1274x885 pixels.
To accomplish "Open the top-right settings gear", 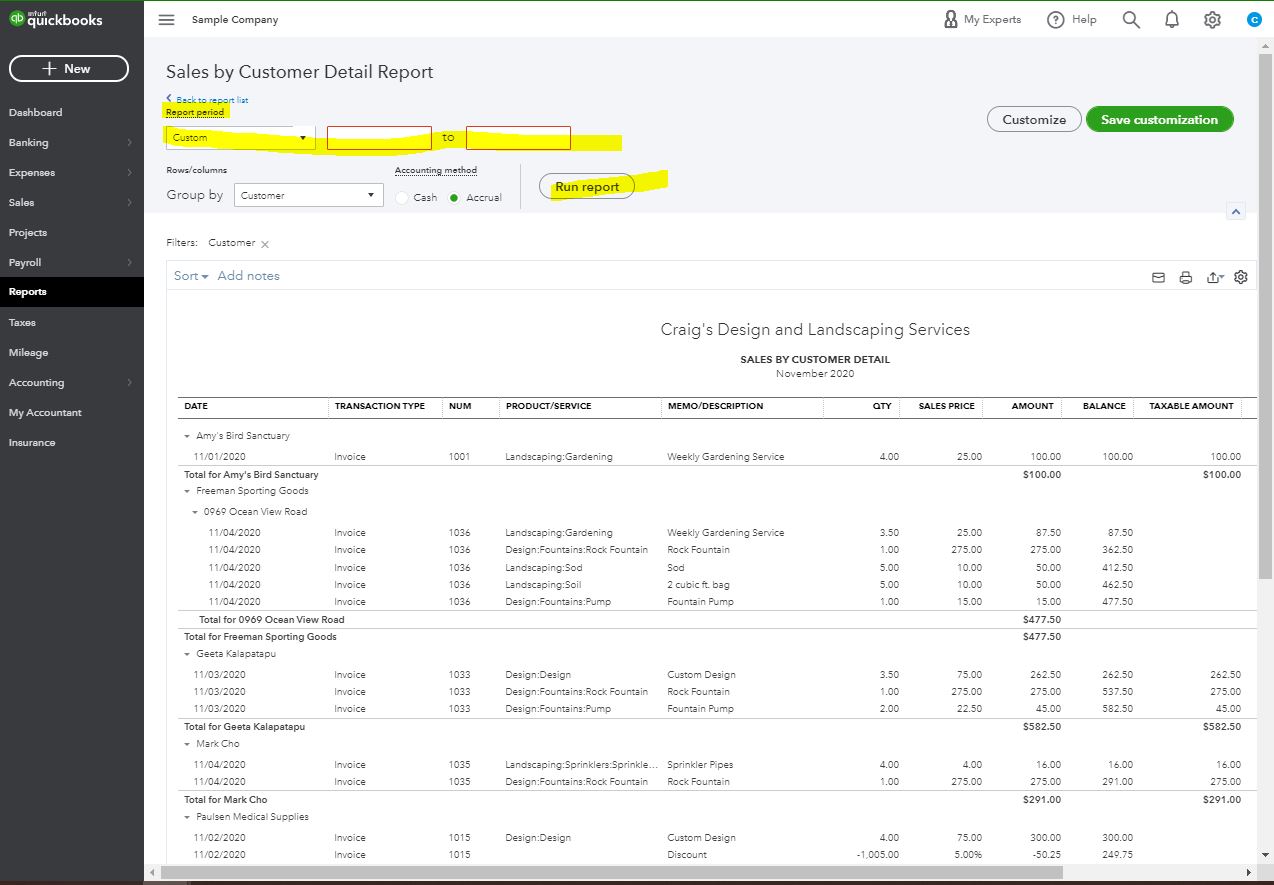I will (x=1212, y=19).
